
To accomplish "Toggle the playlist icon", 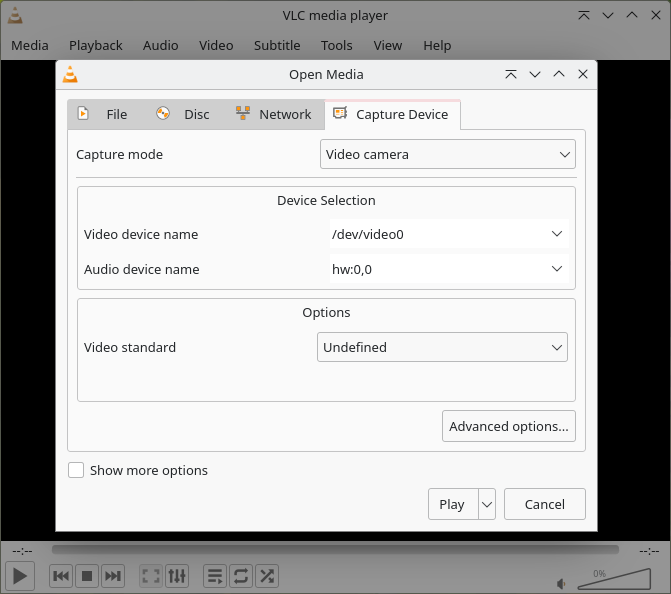I will [215, 576].
